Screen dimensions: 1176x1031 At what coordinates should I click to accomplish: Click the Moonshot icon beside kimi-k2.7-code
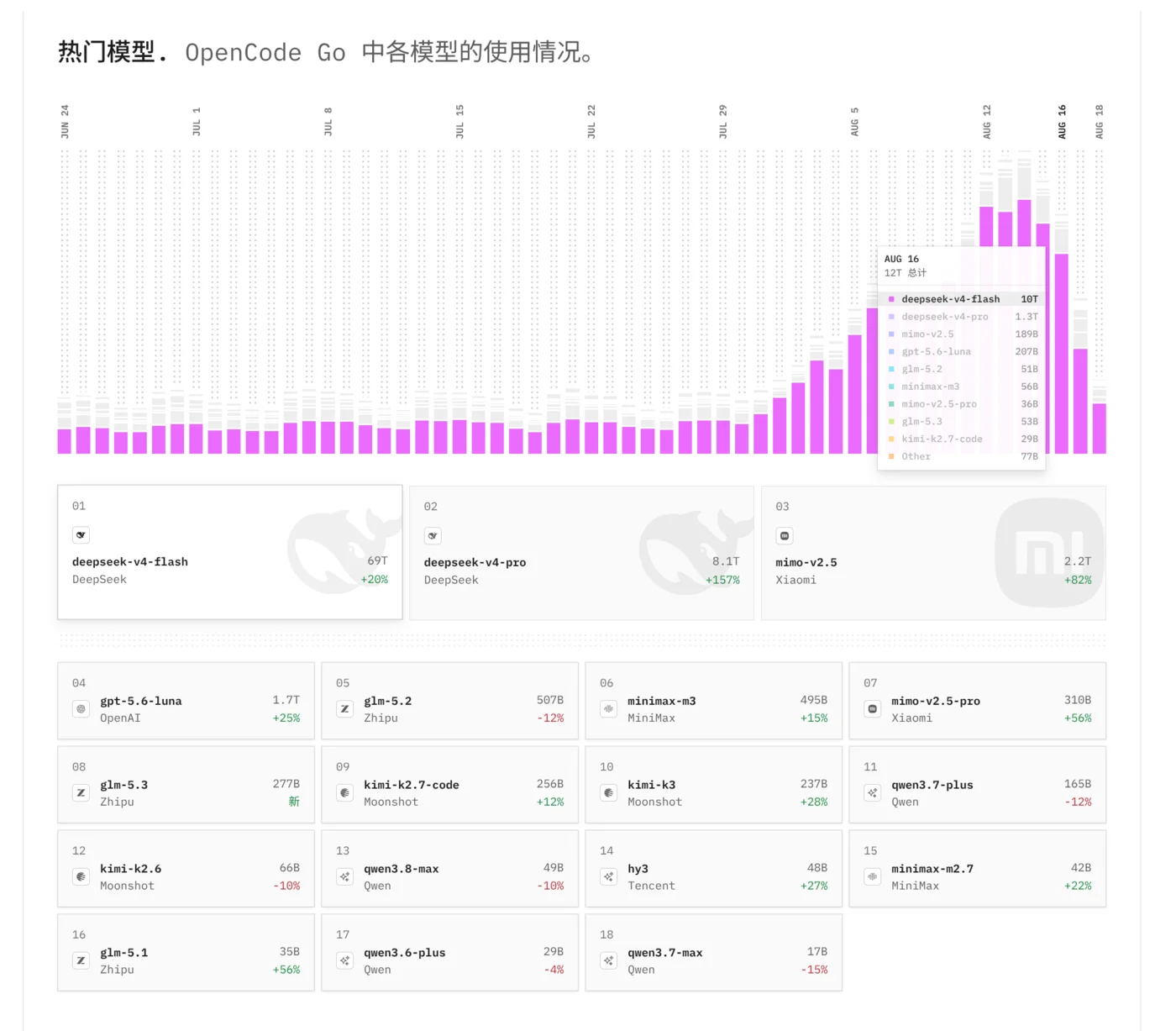[x=344, y=793]
